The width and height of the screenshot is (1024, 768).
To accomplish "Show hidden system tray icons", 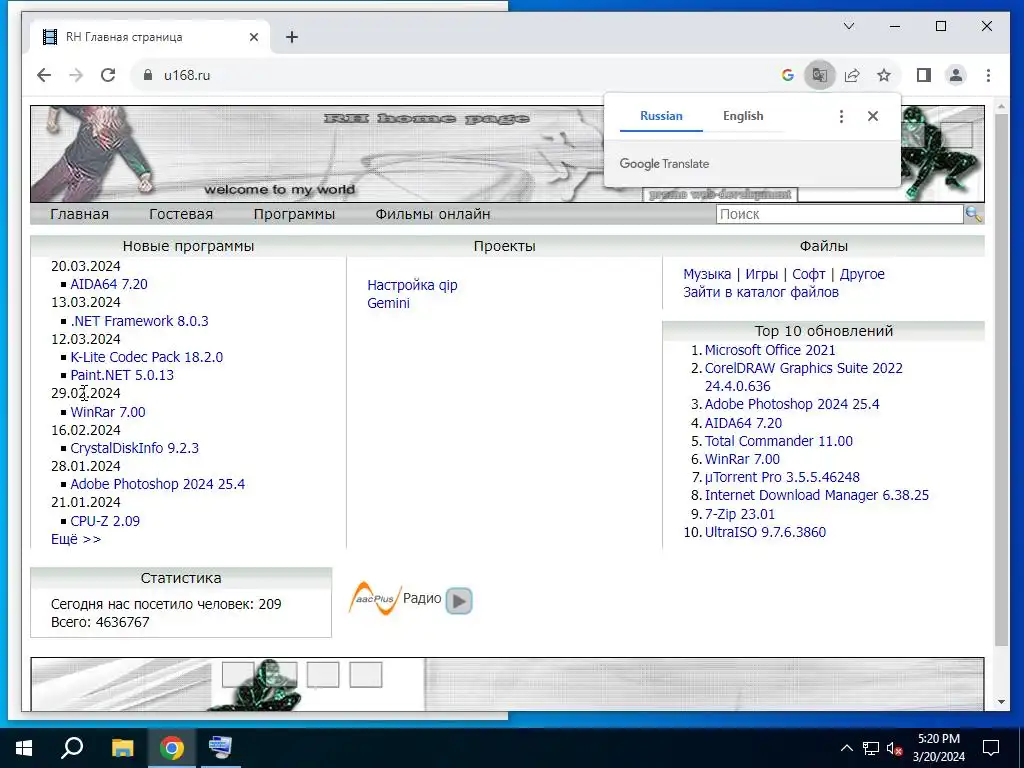I will (x=846, y=748).
